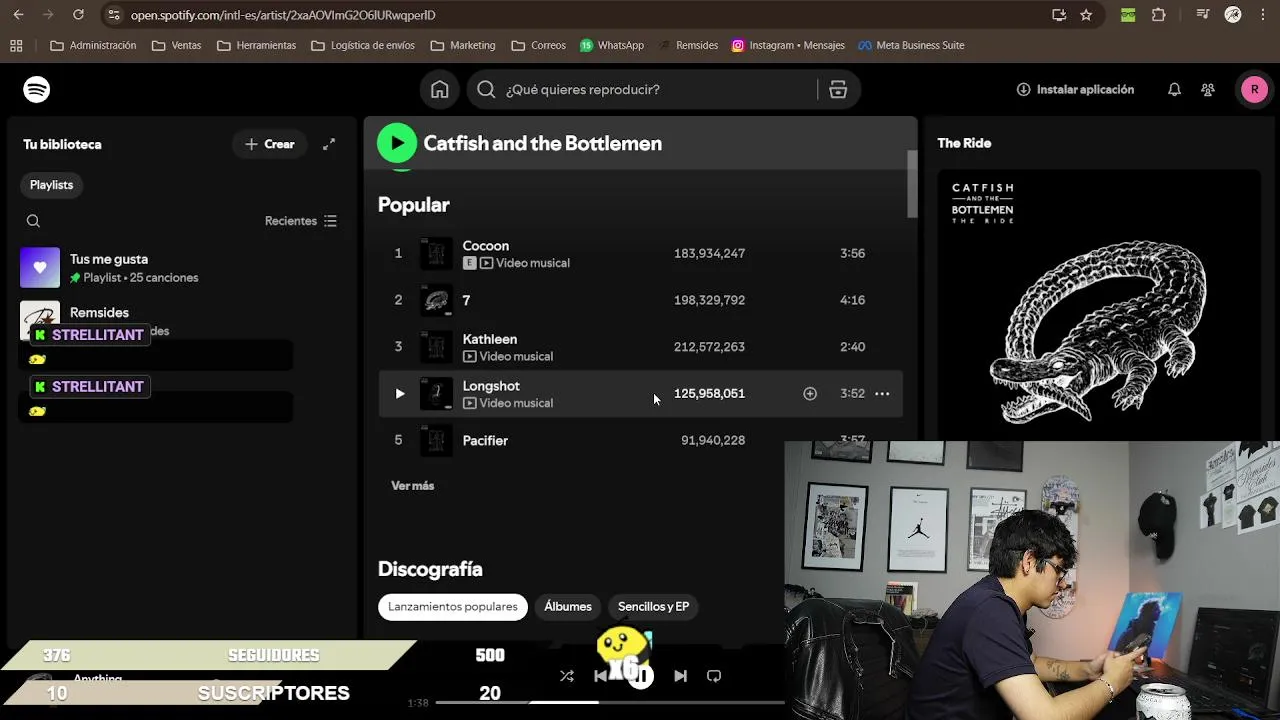Select Sencillos y EP tab
This screenshot has height=720, width=1280.
tap(653, 607)
